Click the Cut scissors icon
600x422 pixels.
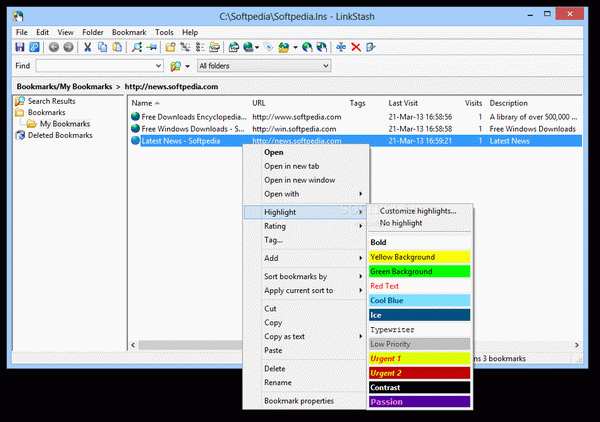click(88, 47)
